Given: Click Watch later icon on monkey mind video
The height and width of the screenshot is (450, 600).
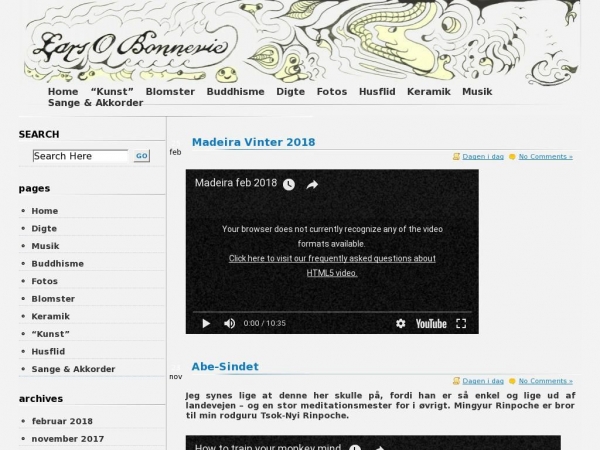Looking at the screenshot, I should click(x=355, y=448).
